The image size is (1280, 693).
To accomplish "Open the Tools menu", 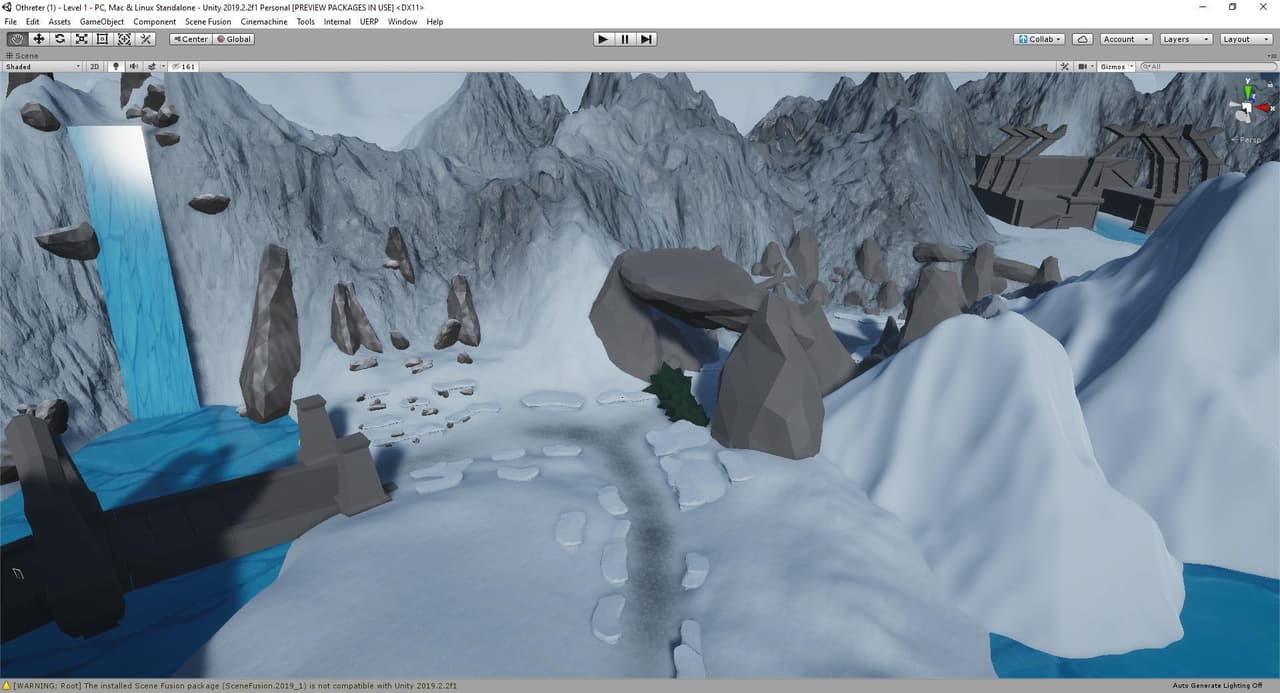I will (305, 21).
